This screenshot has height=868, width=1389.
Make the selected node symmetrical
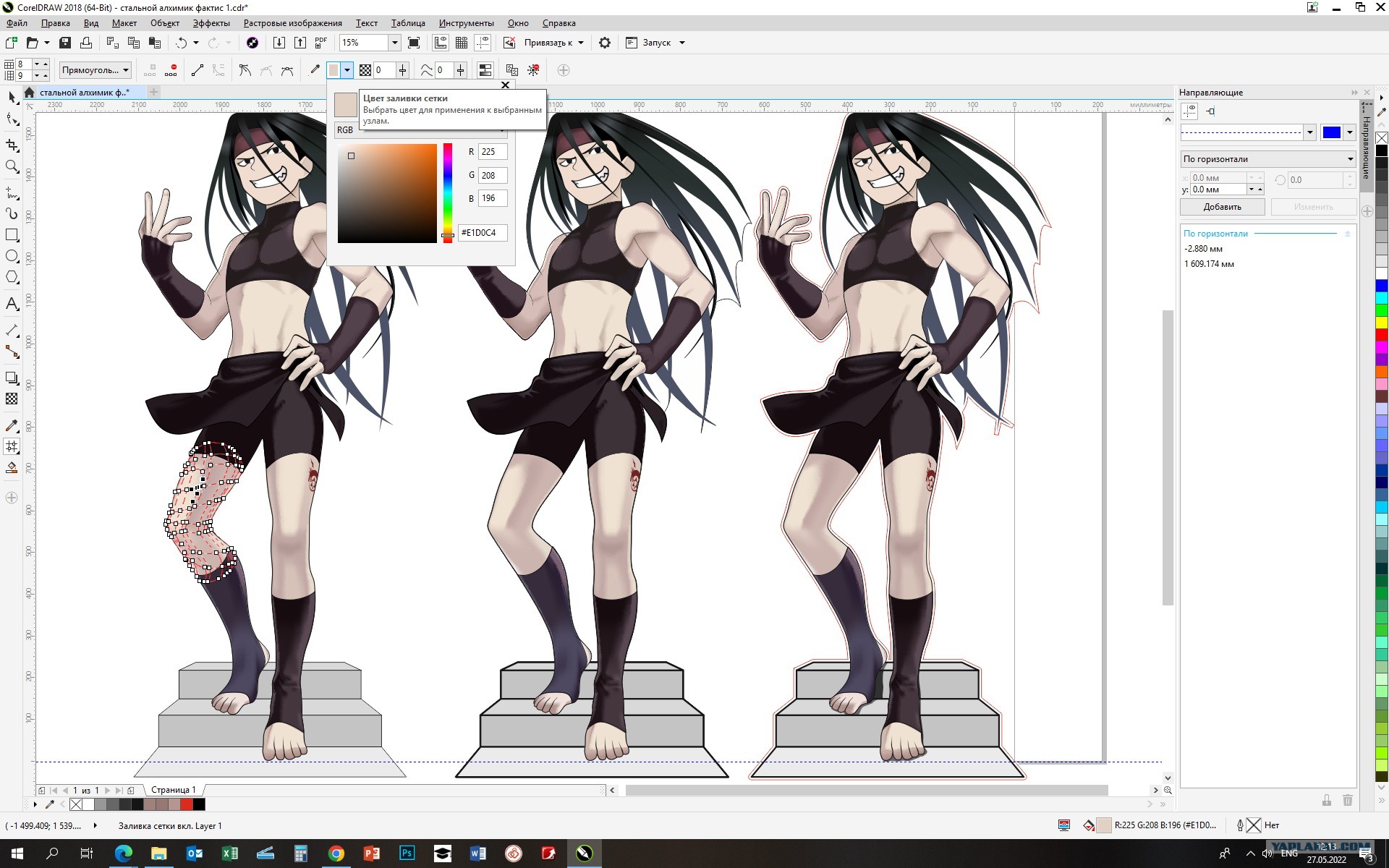click(287, 70)
